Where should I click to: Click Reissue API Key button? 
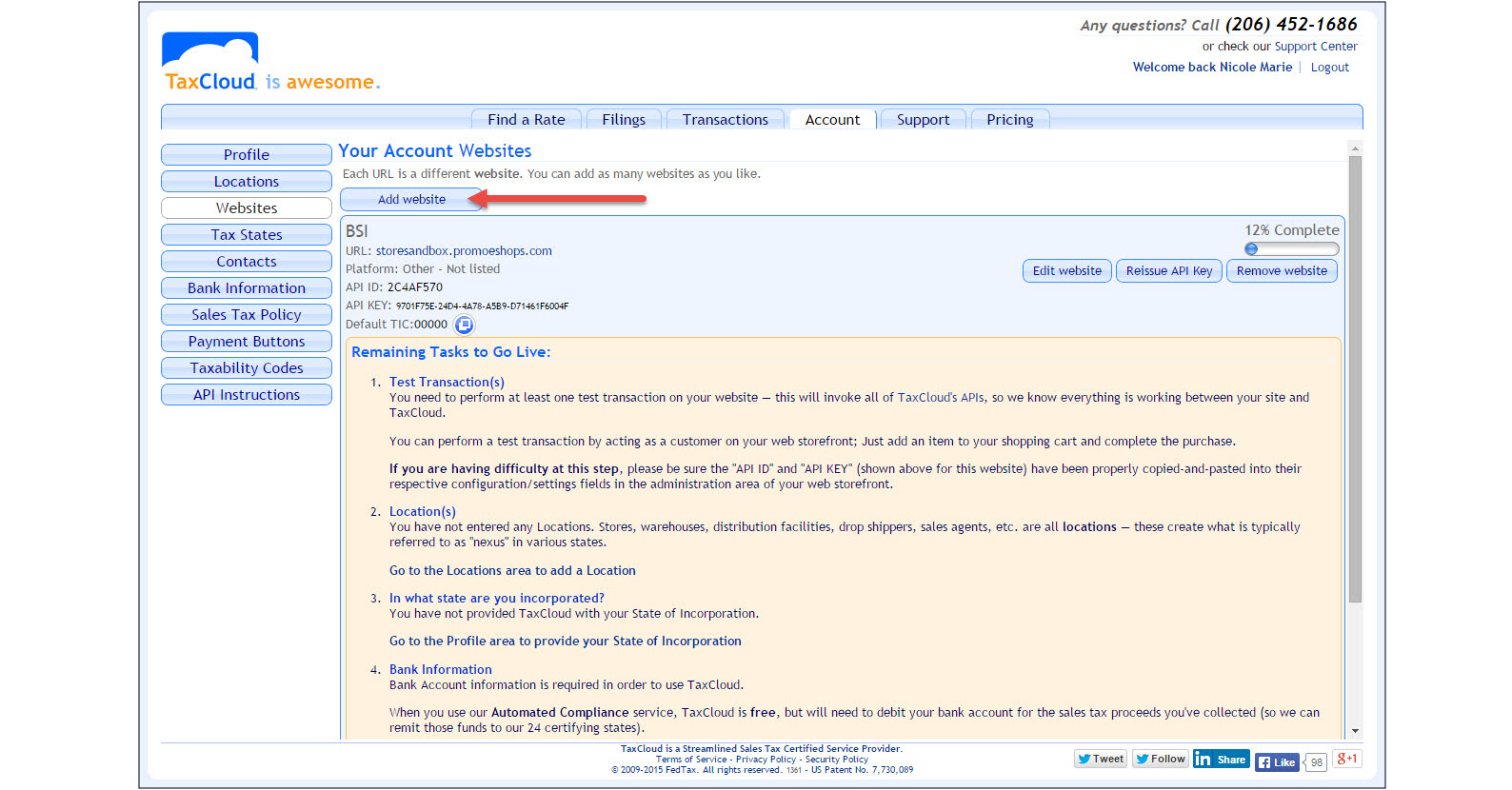click(1169, 270)
